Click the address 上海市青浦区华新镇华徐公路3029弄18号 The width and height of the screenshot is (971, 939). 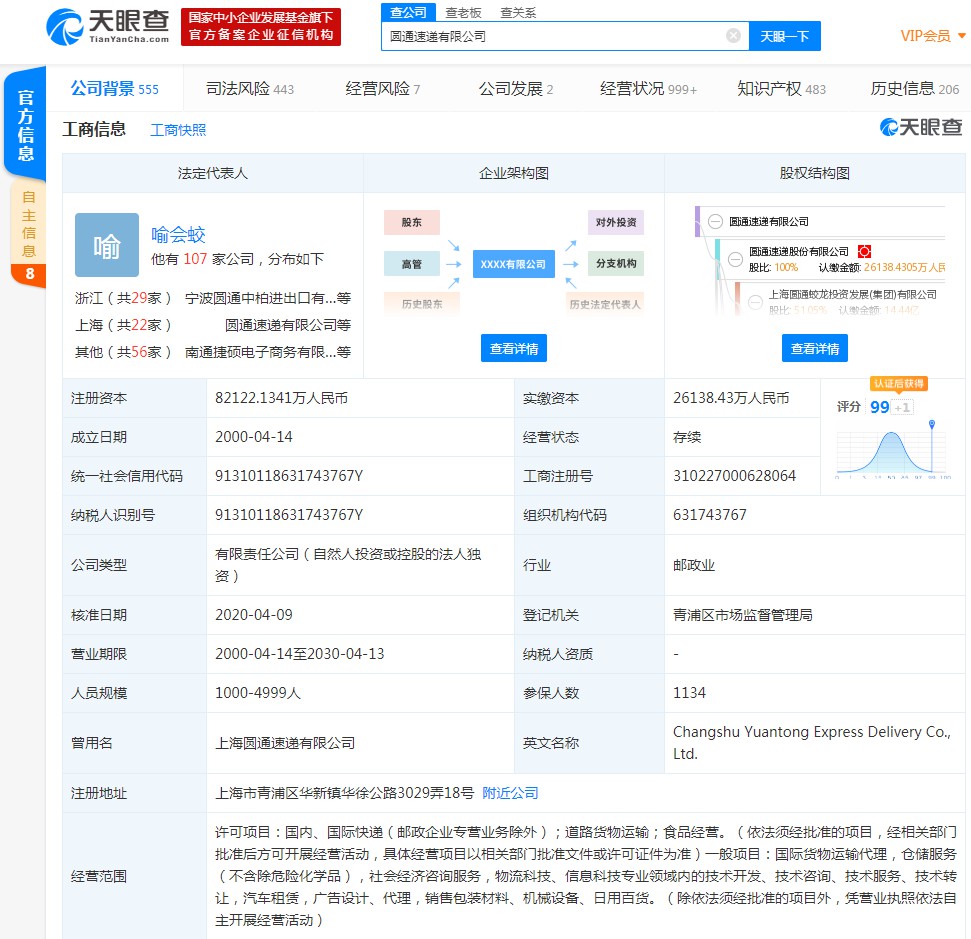coord(344,793)
